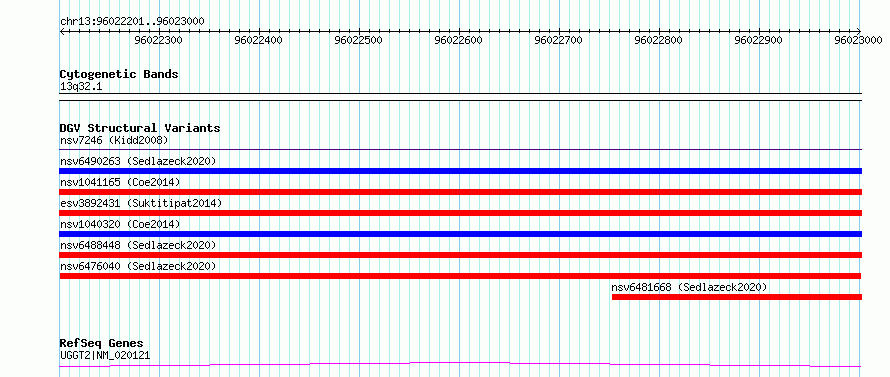Click the blue bar for nsv1040320

pyautogui.click(x=461, y=234)
